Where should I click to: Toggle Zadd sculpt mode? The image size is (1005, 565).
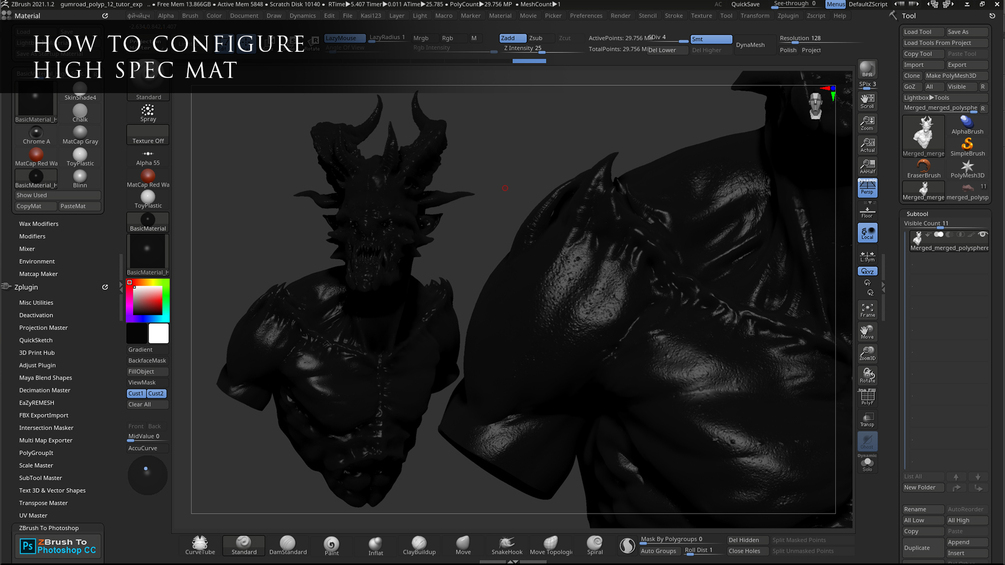(512, 38)
